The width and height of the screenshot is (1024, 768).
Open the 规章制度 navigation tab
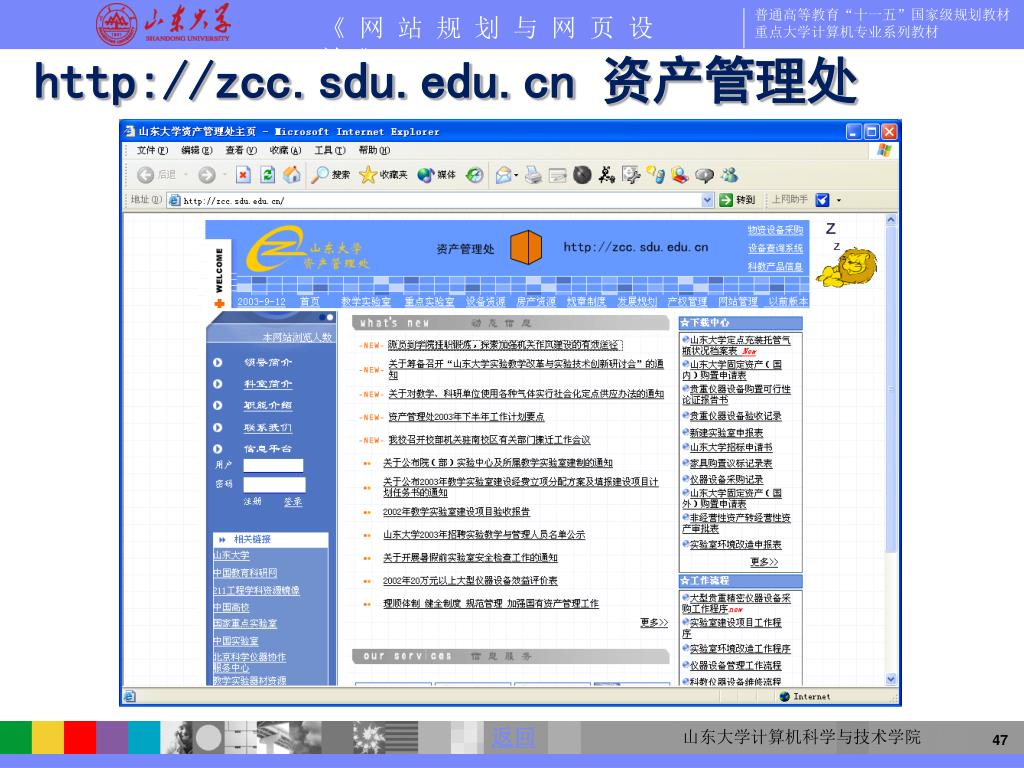586,301
